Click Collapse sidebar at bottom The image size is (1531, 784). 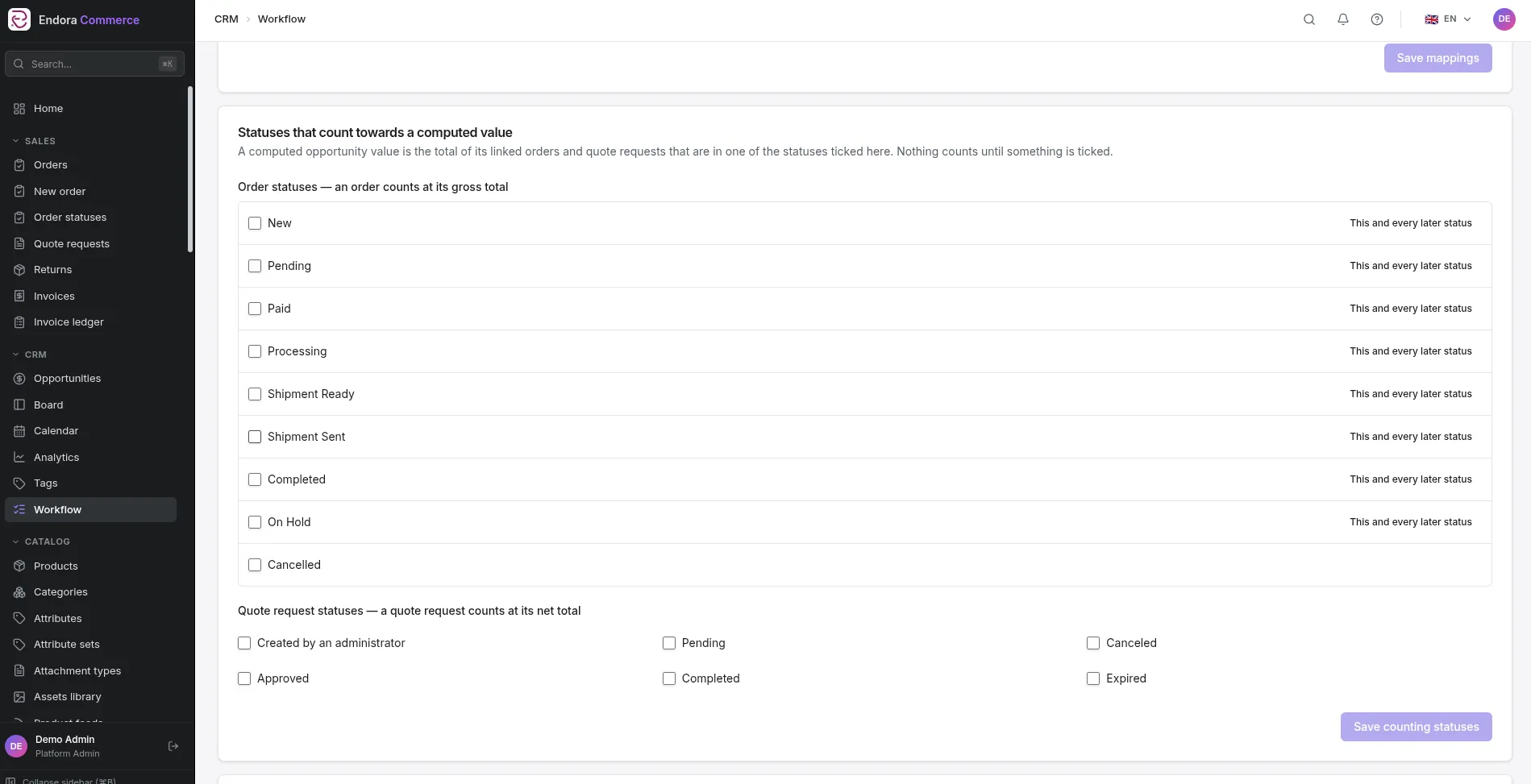pyautogui.click(x=61, y=780)
